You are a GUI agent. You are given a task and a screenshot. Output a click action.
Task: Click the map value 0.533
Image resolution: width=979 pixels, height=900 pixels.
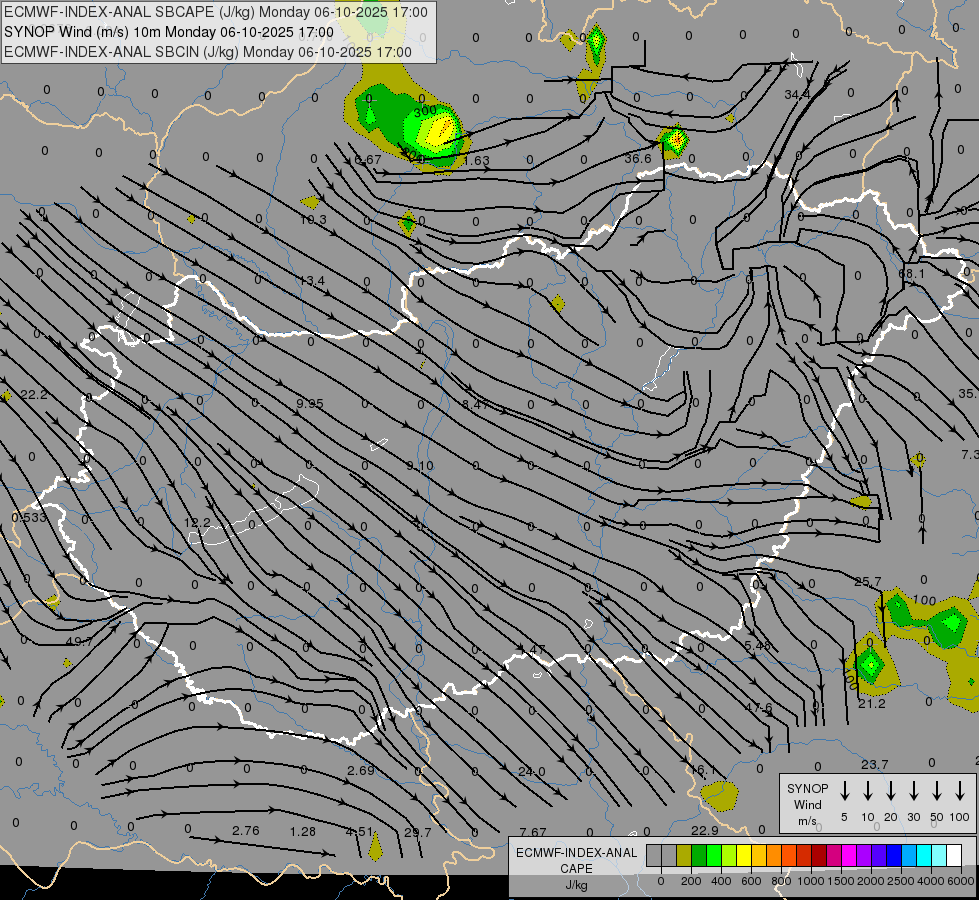(x=29, y=518)
